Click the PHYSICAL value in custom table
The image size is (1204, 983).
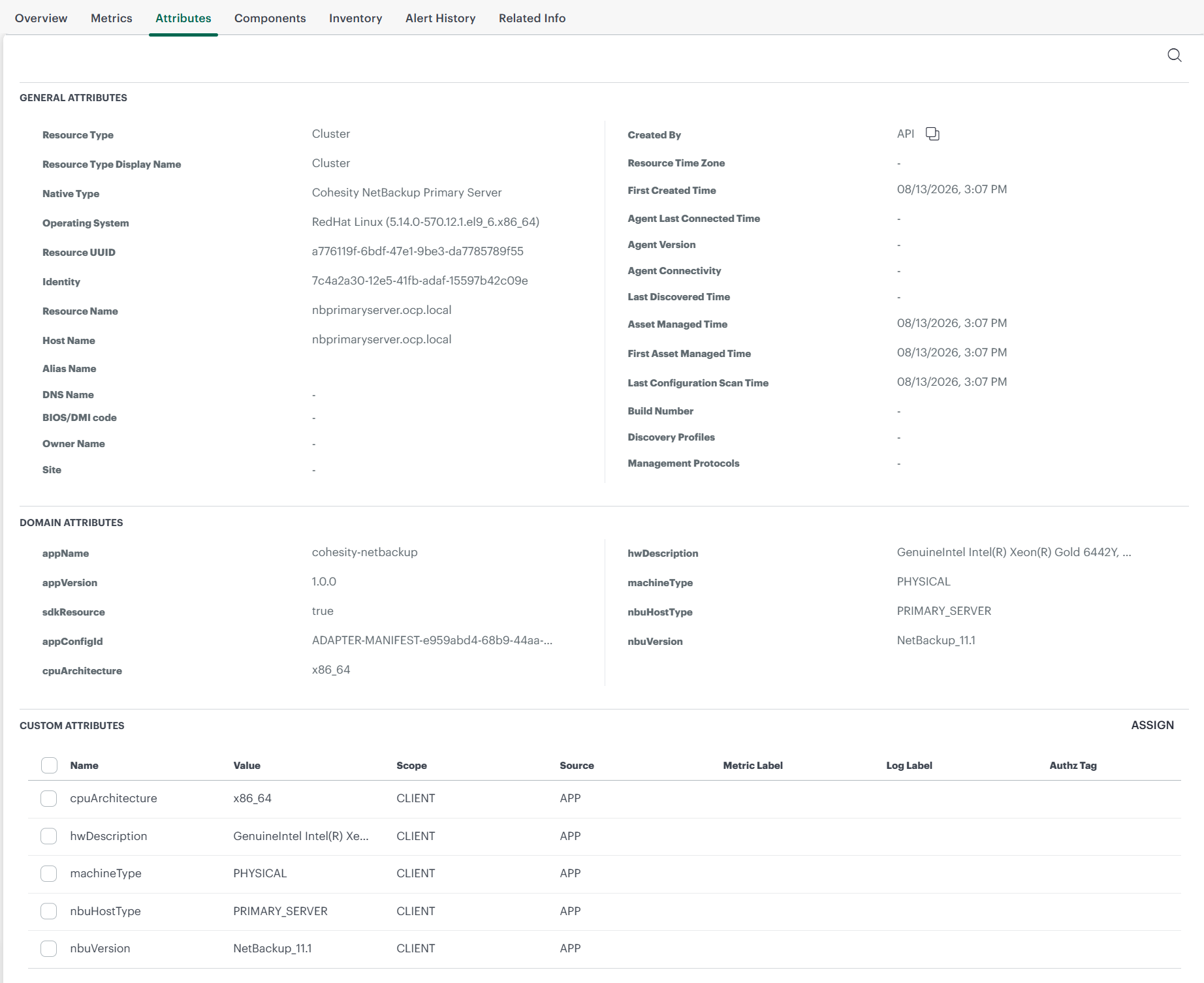click(260, 873)
